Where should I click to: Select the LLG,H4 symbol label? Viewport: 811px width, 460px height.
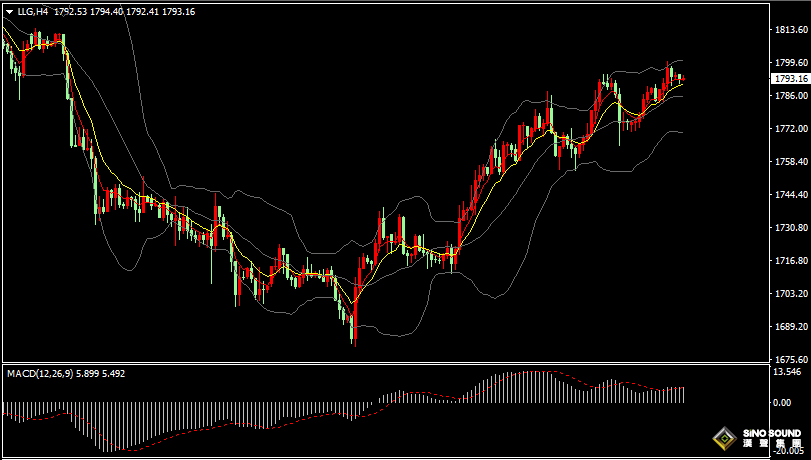click(33, 11)
